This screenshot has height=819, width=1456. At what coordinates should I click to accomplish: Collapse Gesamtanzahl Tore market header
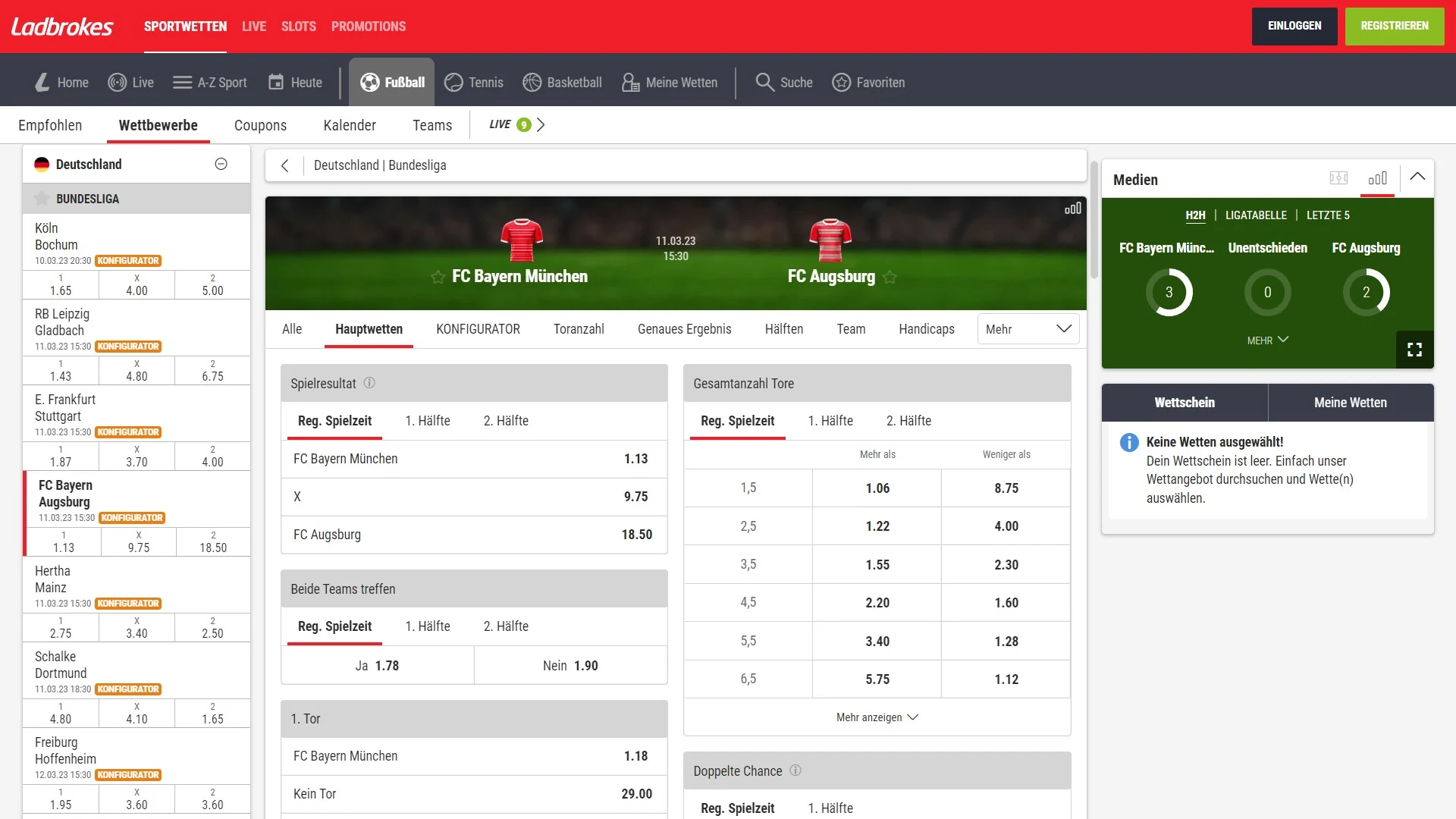877,384
